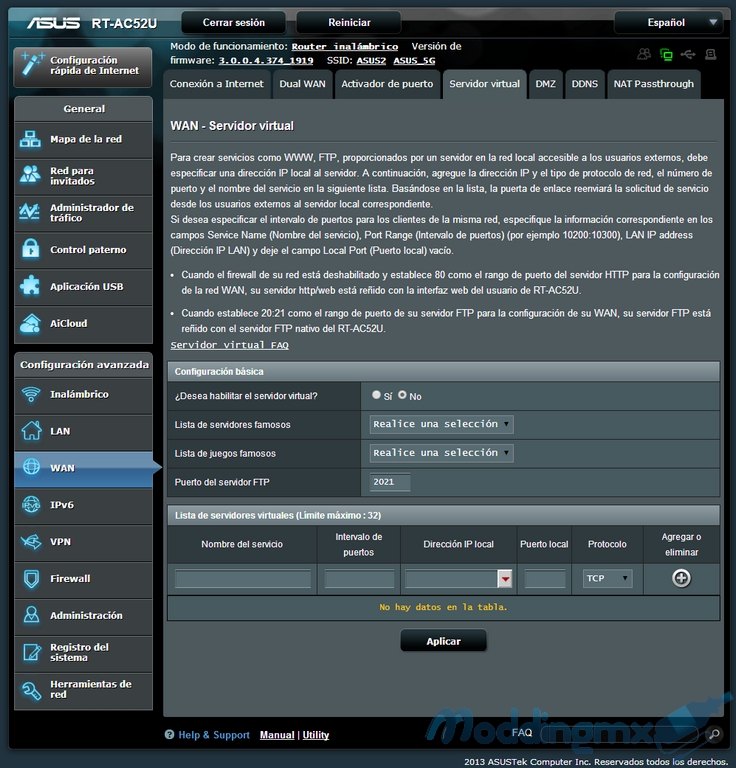Click Herramientas de red wrench icon
The height and width of the screenshot is (768, 736).
(31, 689)
